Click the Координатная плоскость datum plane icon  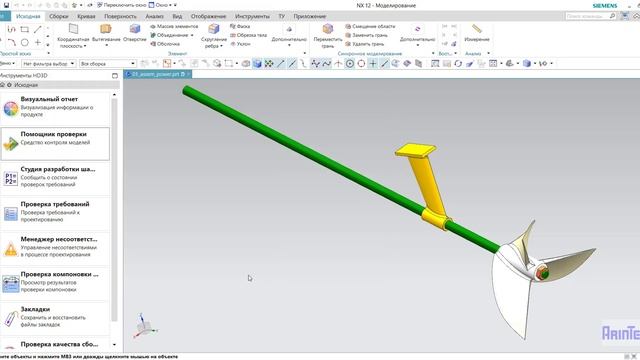[x=73, y=29]
